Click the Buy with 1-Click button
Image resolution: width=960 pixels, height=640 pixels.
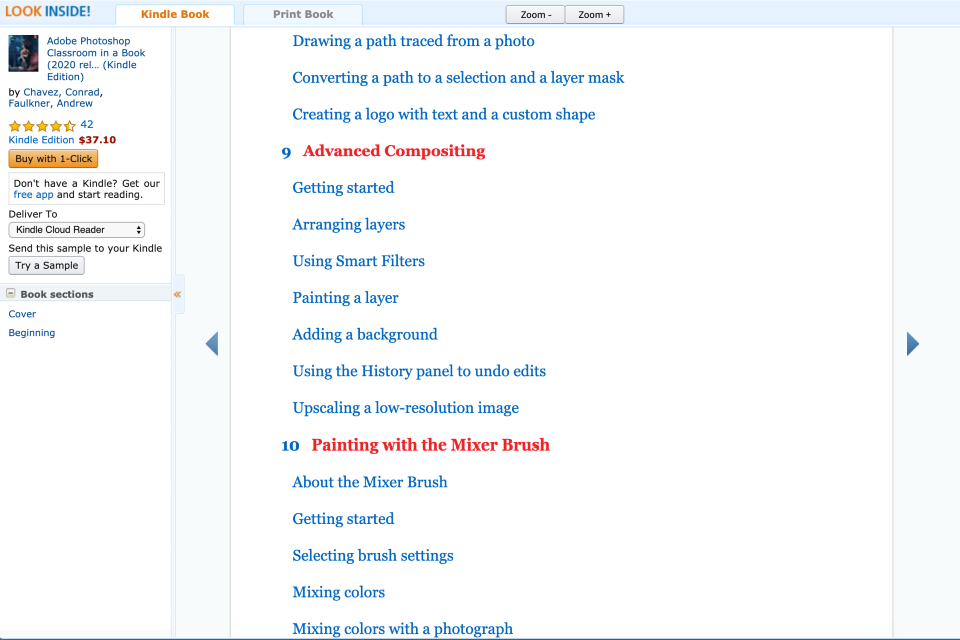coord(53,159)
